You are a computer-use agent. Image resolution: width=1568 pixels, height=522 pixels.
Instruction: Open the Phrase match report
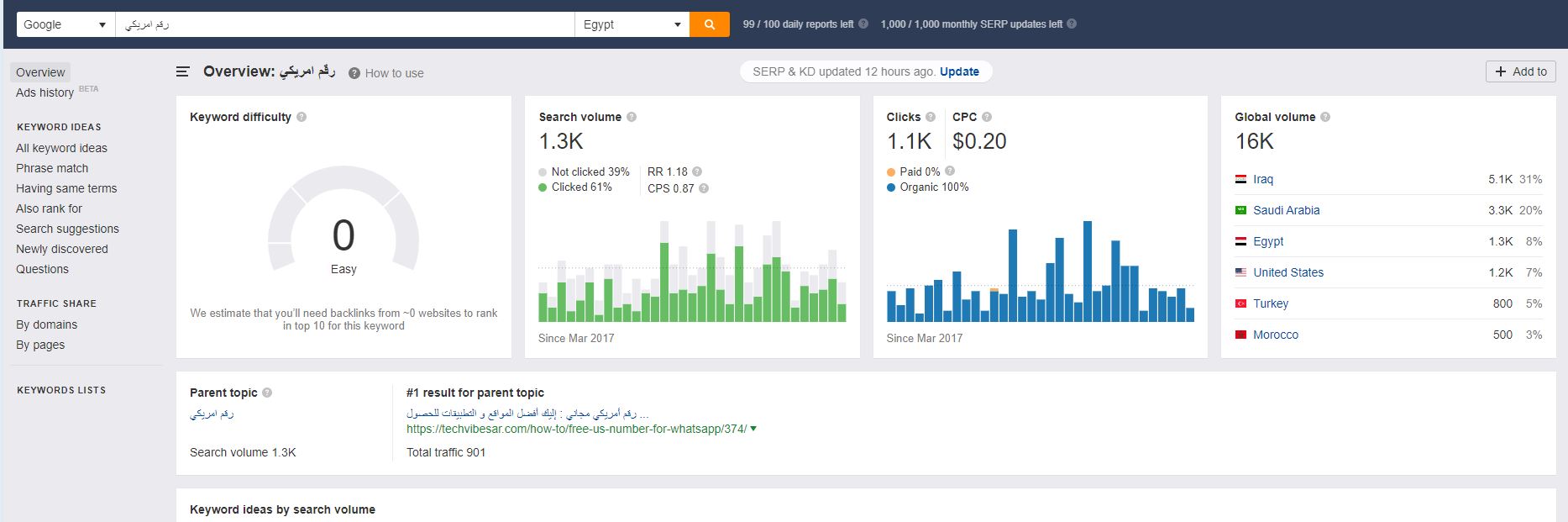pyautogui.click(x=52, y=168)
